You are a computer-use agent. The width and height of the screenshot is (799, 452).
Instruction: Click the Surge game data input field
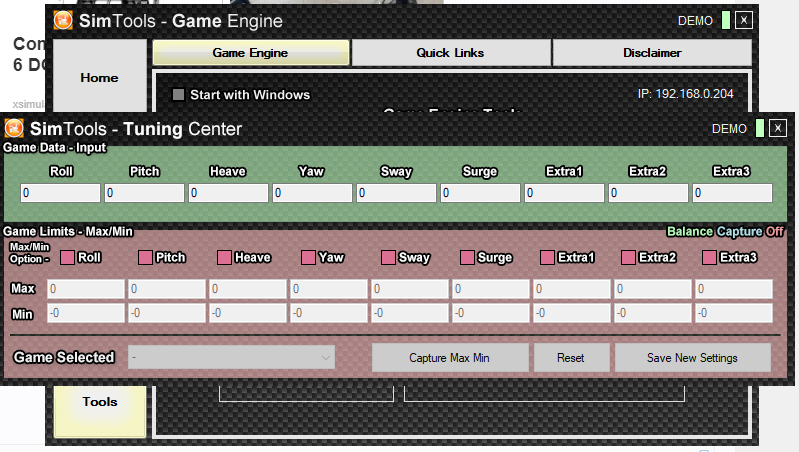coord(481,193)
